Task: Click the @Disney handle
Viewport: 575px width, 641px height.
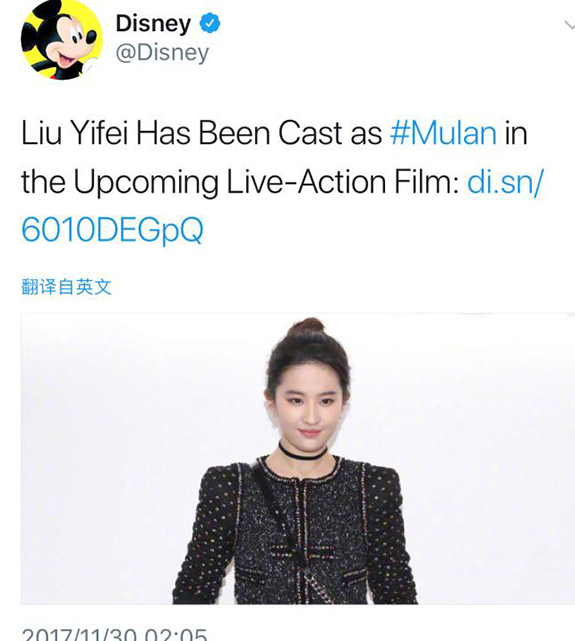Action: click(162, 53)
